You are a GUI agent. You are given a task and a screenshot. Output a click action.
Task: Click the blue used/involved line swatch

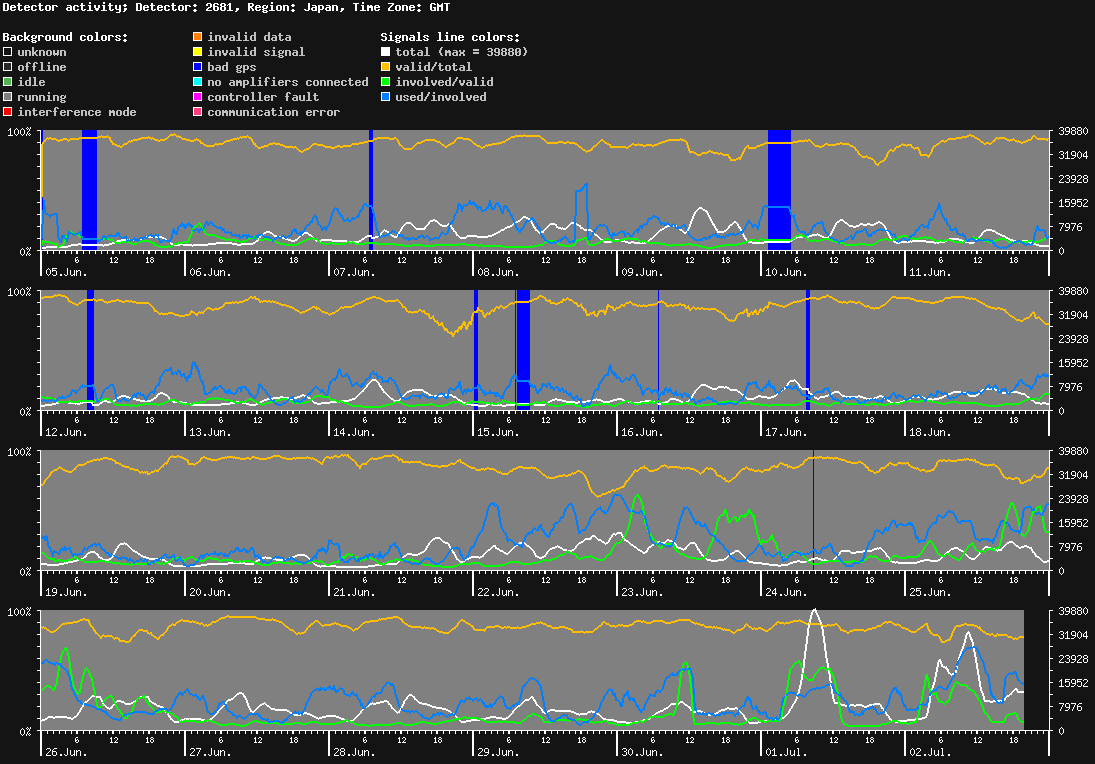[x=385, y=96]
